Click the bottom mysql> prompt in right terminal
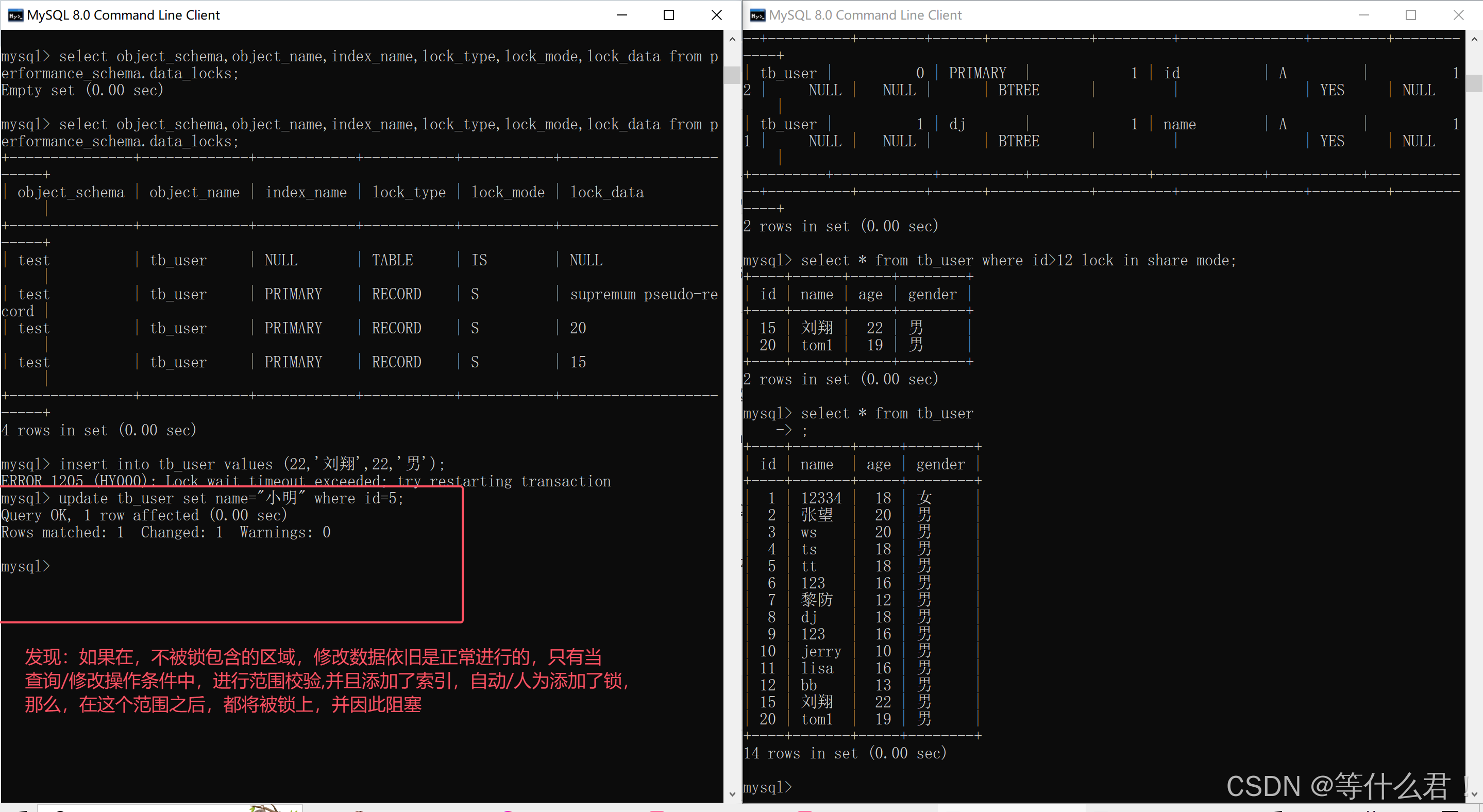The width and height of the screenshot is (1483, 812). coord(768,787)
